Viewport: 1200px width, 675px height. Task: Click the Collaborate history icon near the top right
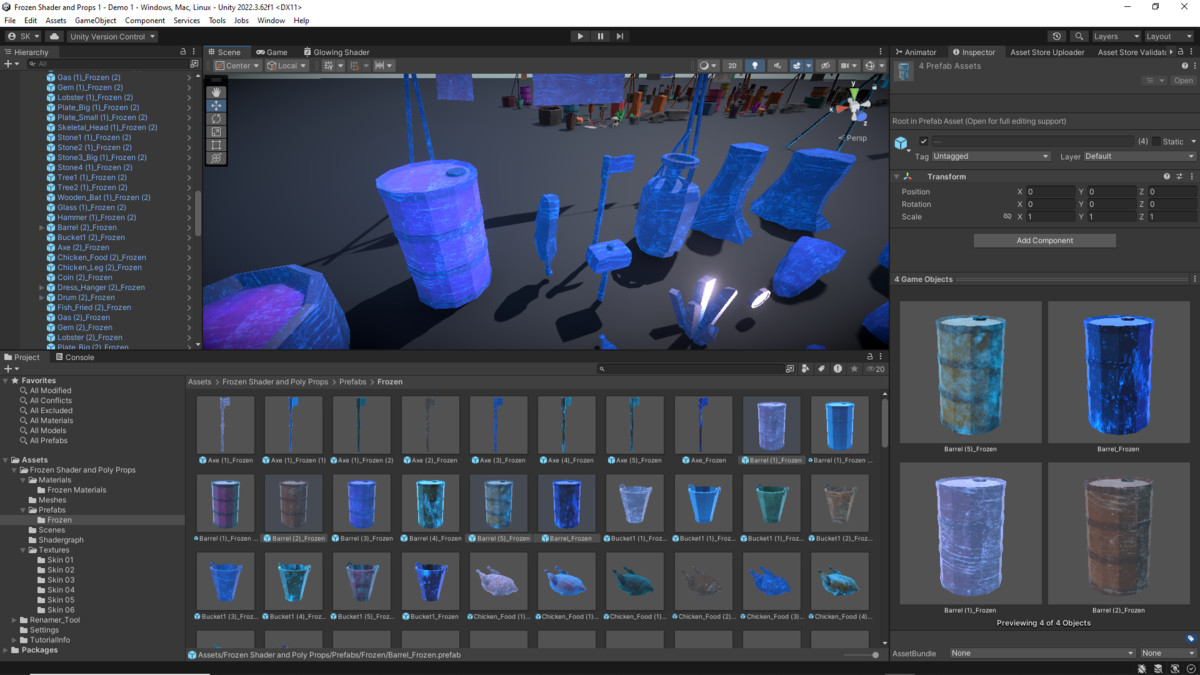pos(1058,35)
